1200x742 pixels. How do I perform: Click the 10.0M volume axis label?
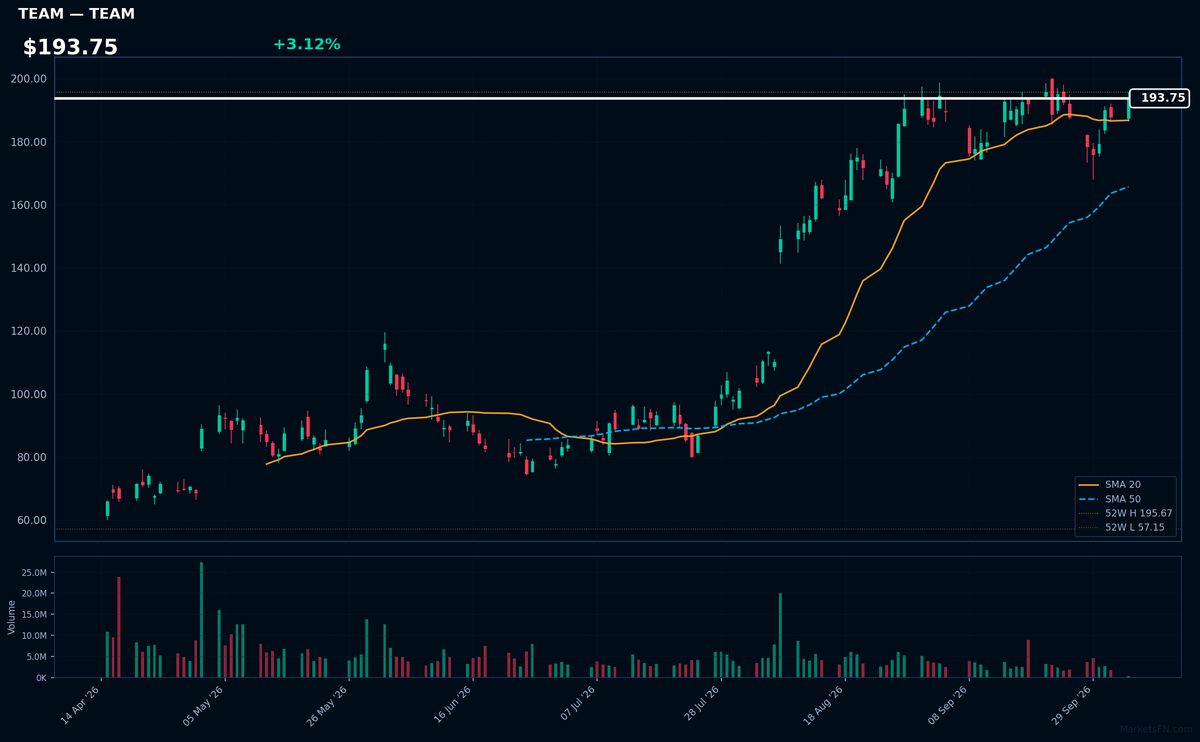(33, 636)
